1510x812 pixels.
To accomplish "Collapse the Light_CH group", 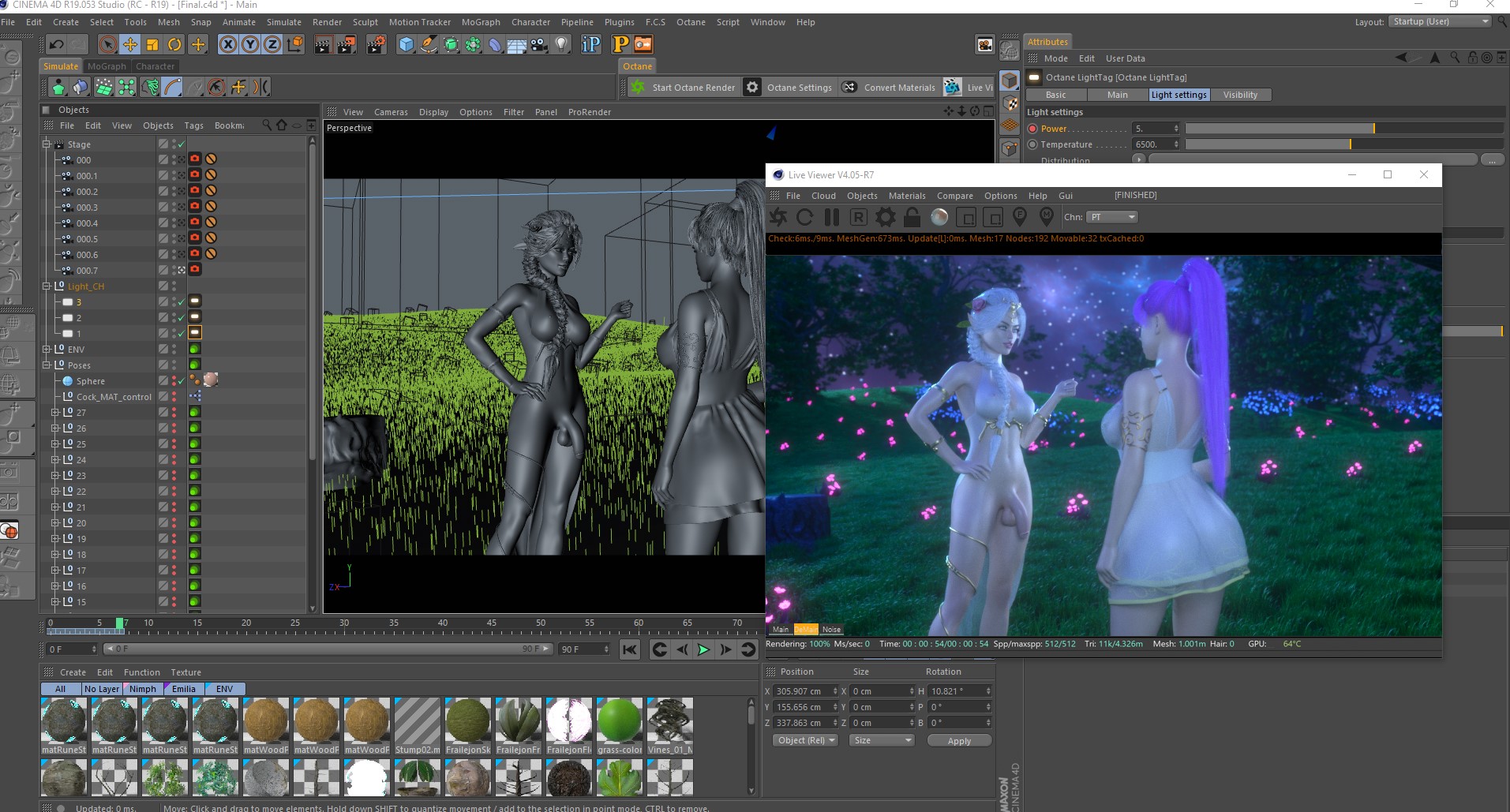I will point(47,286).
